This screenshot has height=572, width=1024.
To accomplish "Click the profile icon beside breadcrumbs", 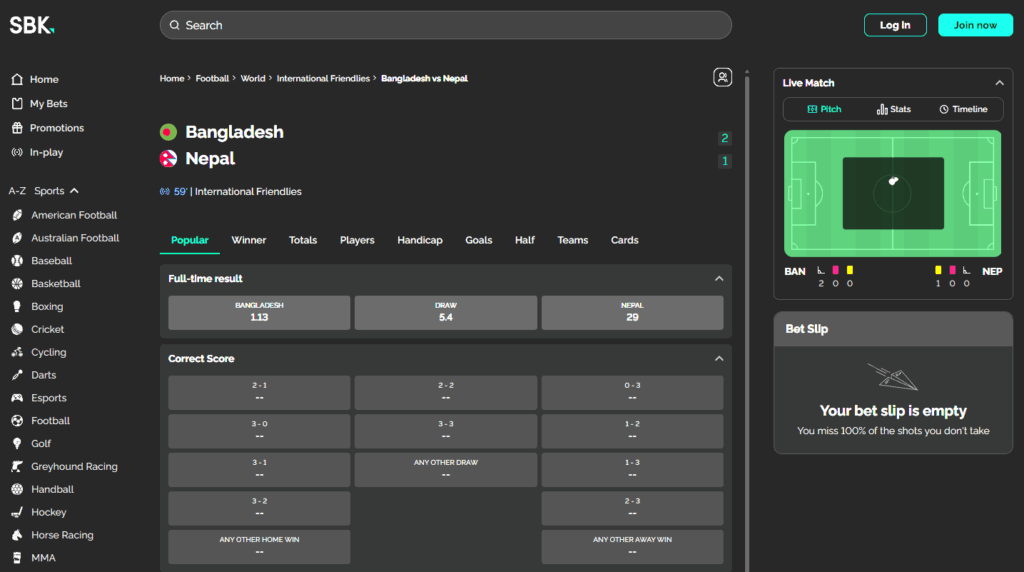I will pyautogui.click(x=722, y=78).
